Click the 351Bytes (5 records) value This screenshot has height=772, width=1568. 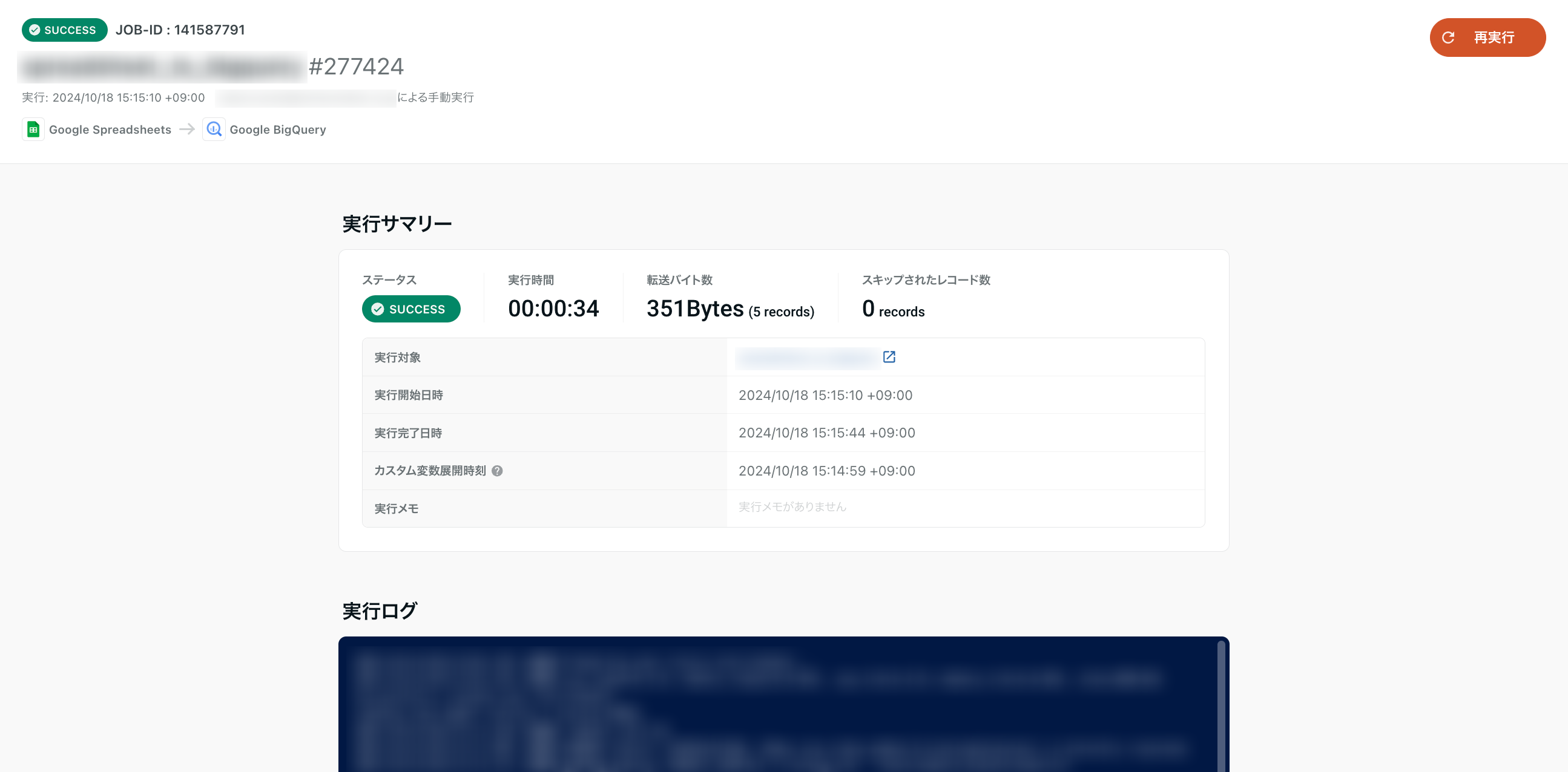(x=731, y=309)
